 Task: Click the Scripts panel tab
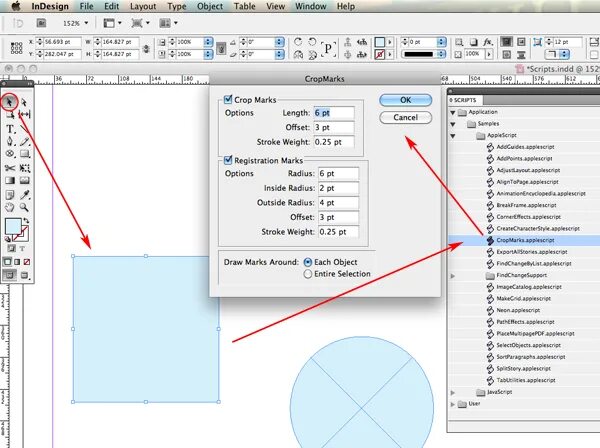tap(465, 100)
